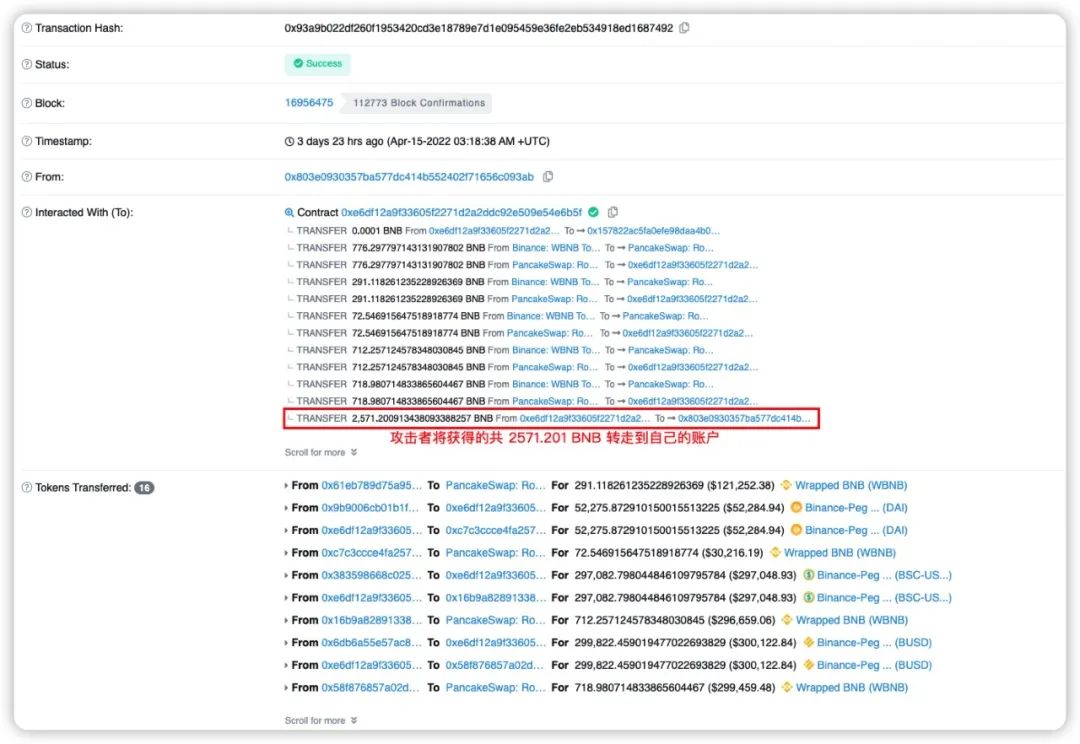
Task: Open 0x16b9a82891338 recipient address link
Action: tap(495, 597)
